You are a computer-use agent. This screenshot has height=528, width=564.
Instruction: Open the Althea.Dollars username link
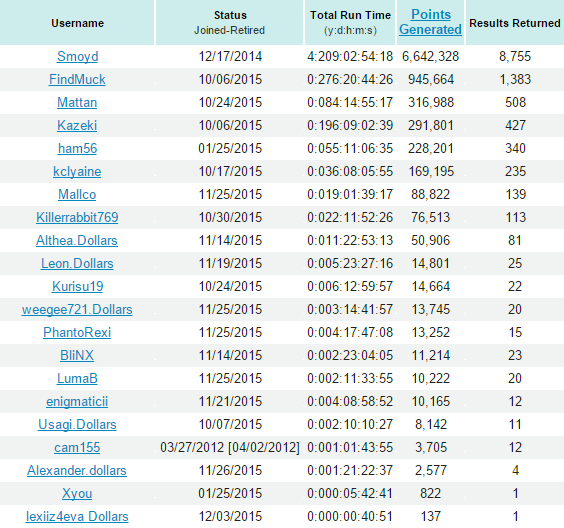(x=77, y=241)
